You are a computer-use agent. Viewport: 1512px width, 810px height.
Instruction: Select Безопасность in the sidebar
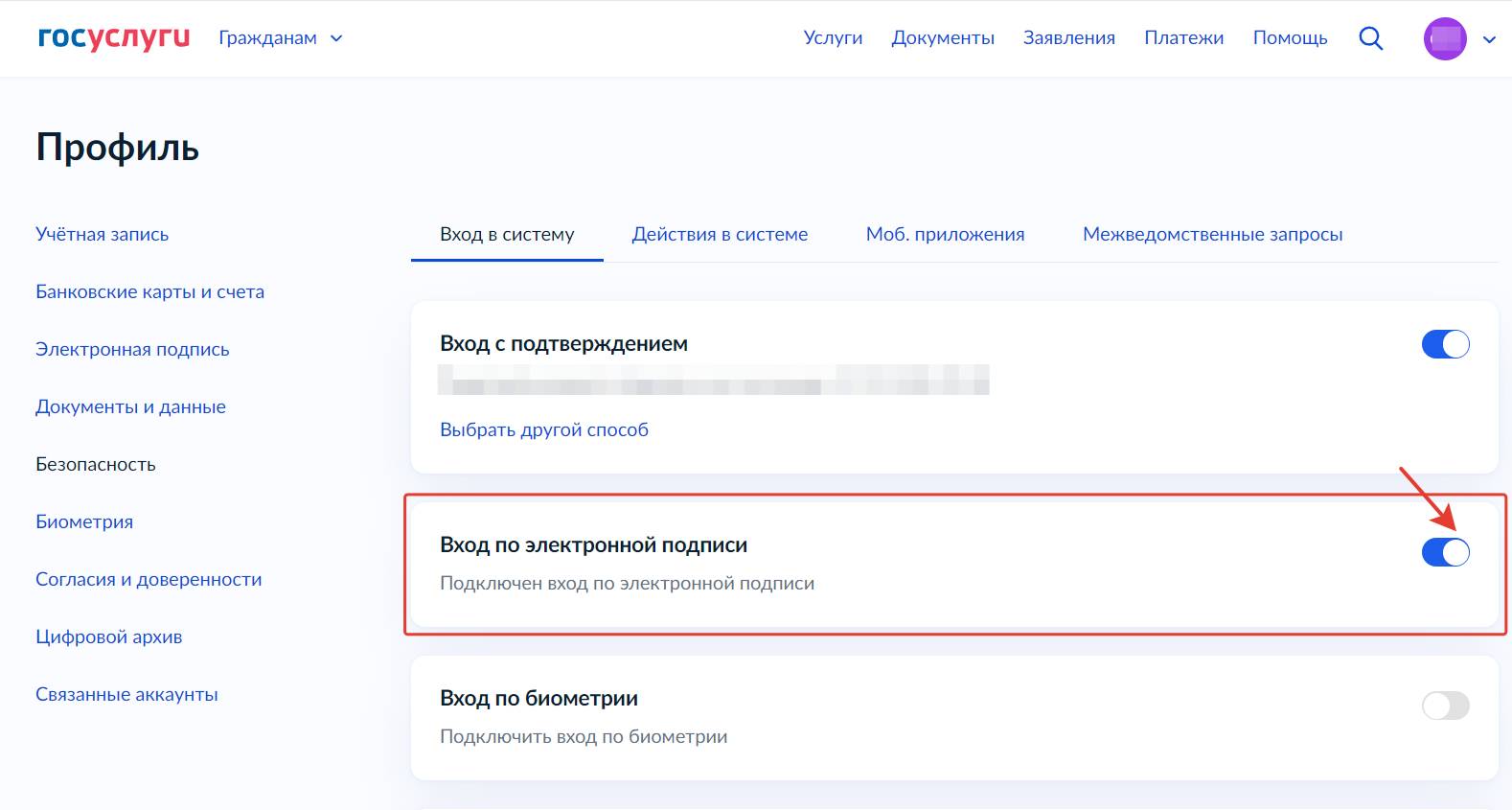click(x=96, y=464)
